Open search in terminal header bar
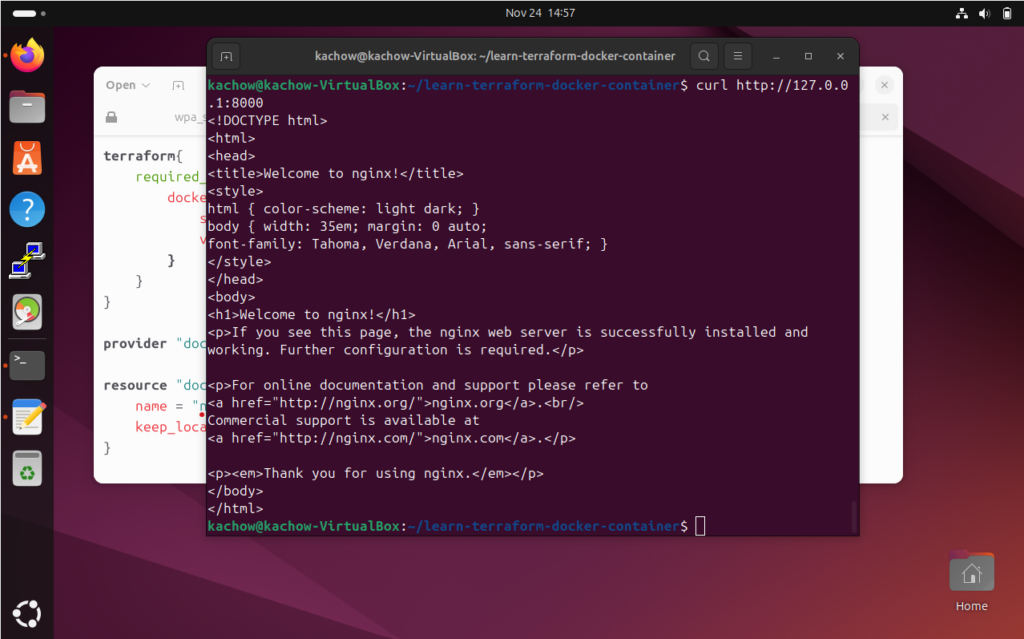This screenshot has height=639, width=1024. pyautogui.click(x=704, y=56)
